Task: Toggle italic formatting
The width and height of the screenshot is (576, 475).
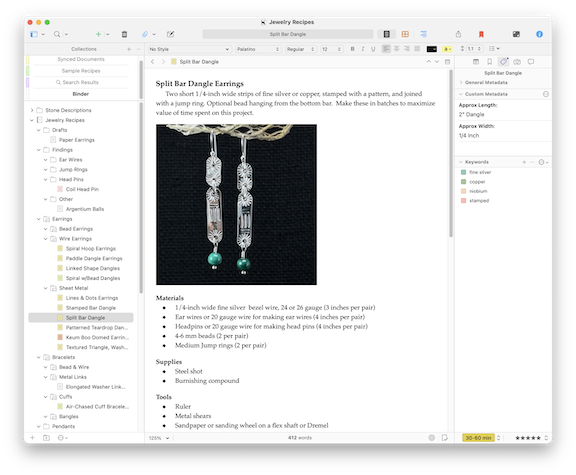Action: coord(363,49)
